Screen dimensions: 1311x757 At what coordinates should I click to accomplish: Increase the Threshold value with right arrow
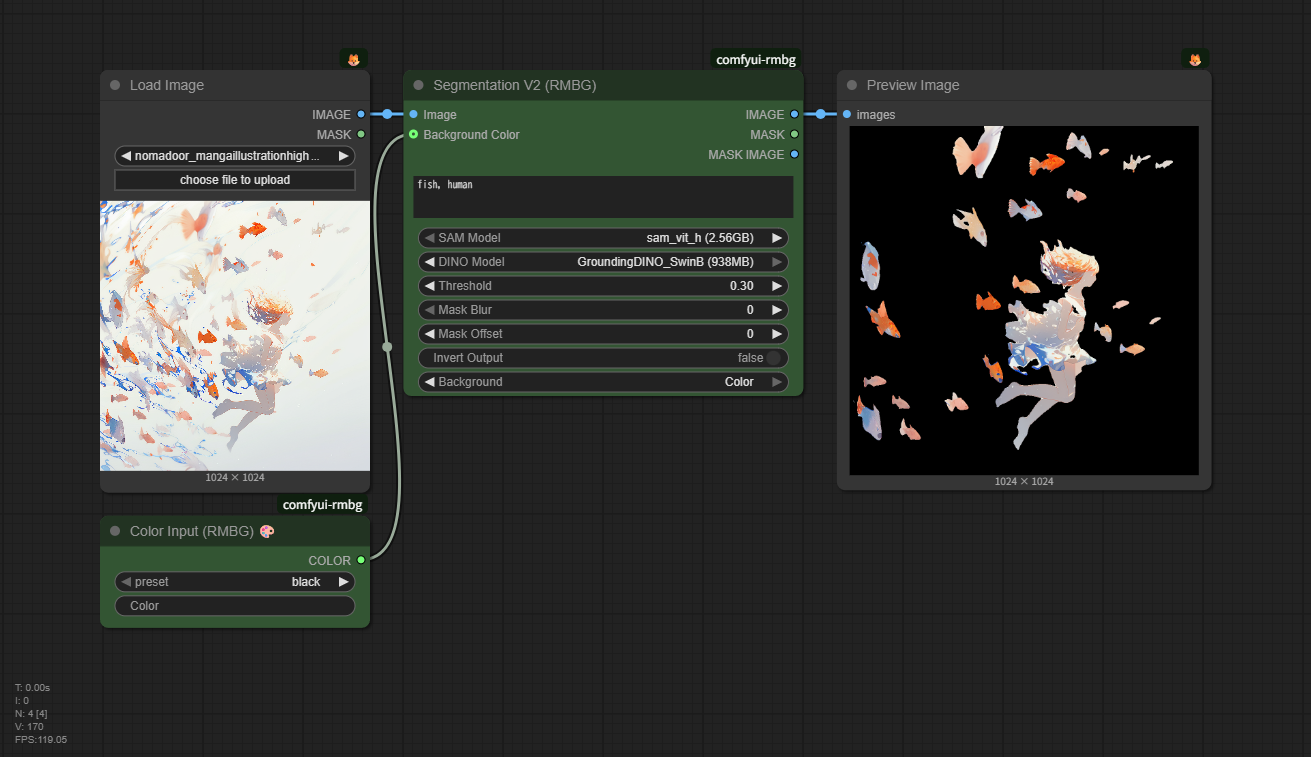coord(776,286)
